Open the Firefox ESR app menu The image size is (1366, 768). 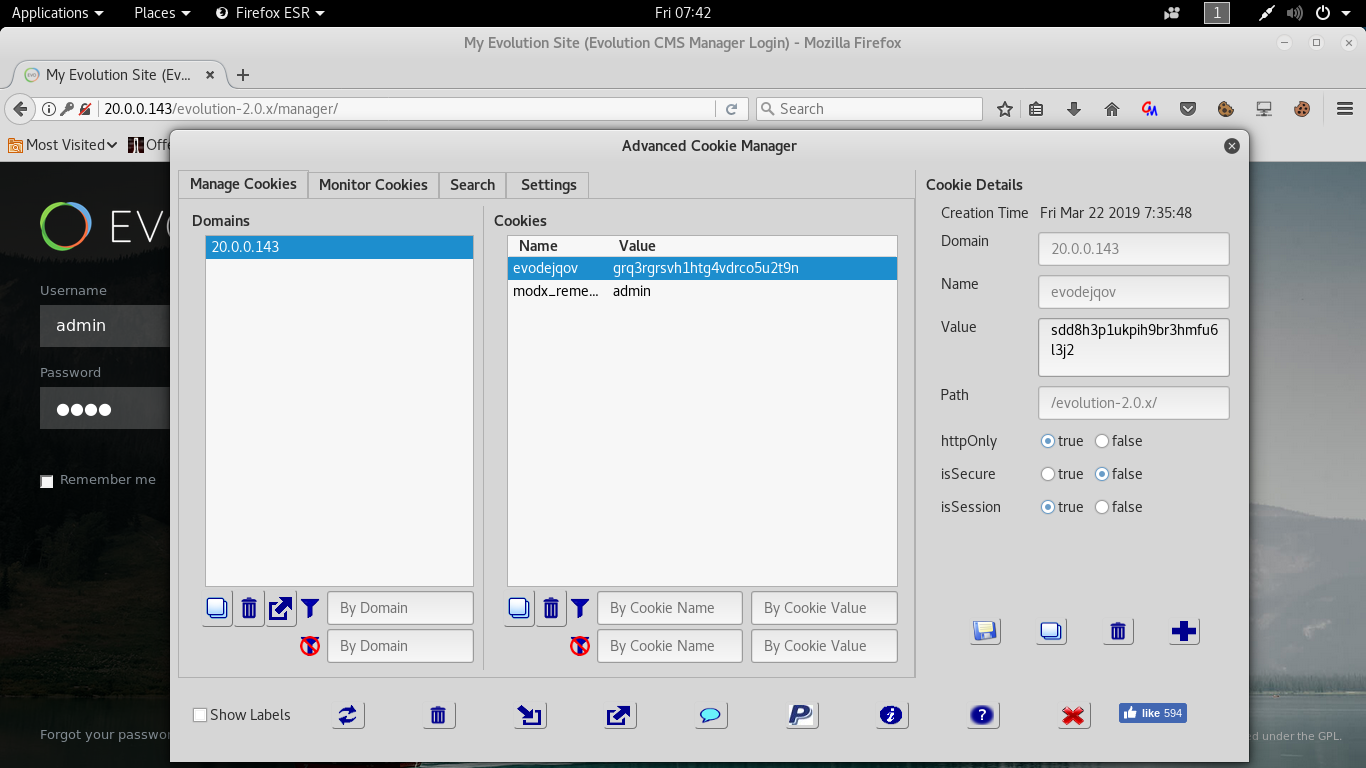[272, 13]
